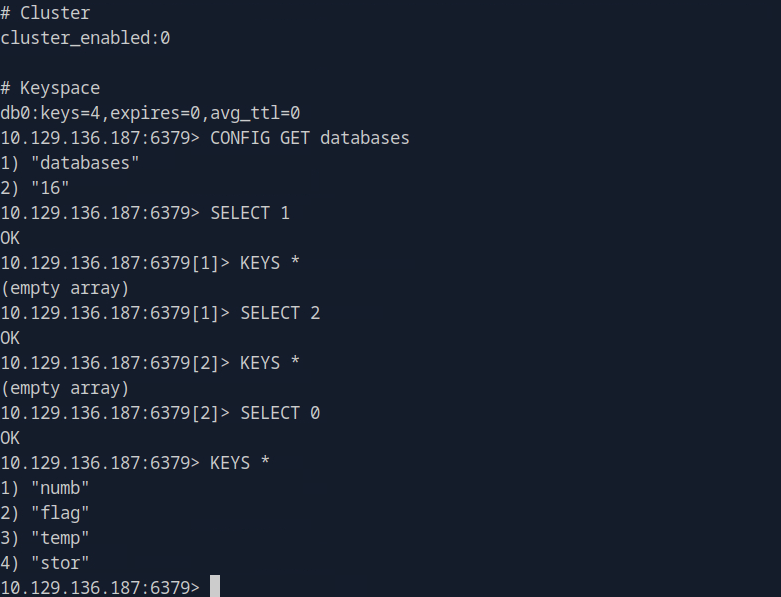The height and width of the screenshot is (597, 781).
Task: Click the CONFIG GET databases command text
Action: pos(309,138)
